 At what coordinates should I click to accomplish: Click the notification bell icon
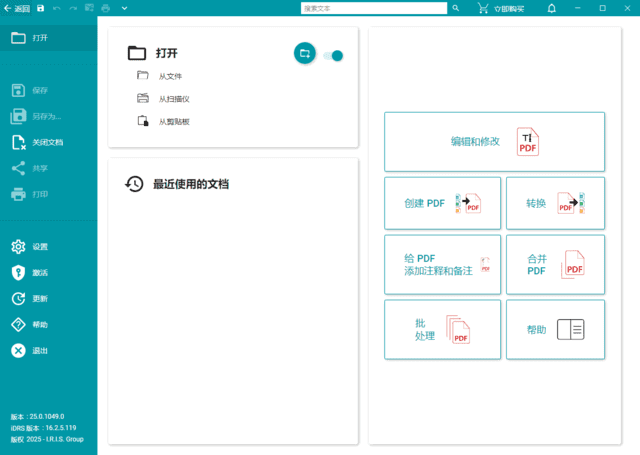coord(551,8)
